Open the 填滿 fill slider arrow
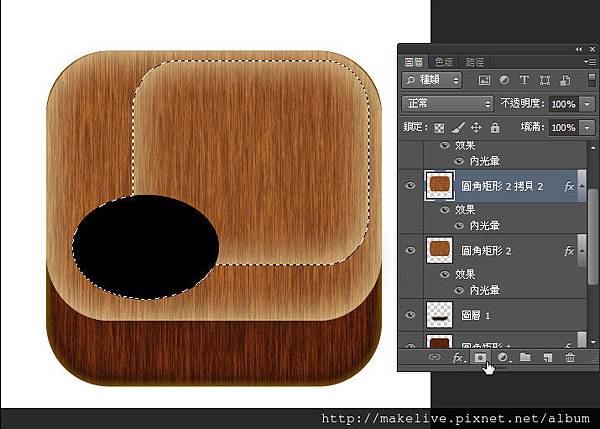 point(587,127)
